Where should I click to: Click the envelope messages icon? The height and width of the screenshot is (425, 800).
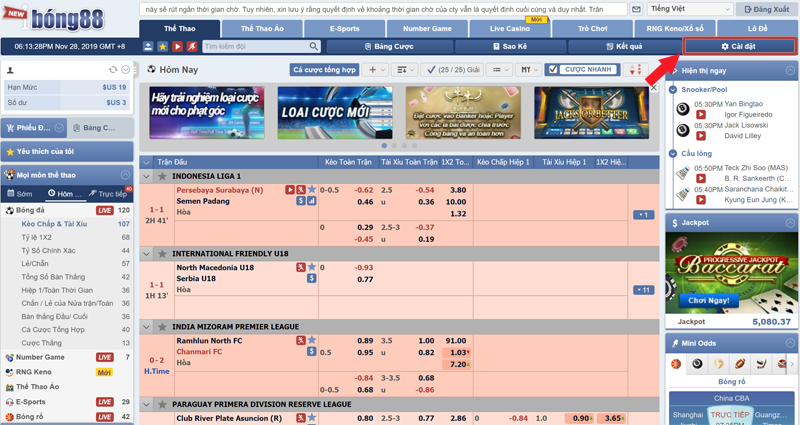[x=636, y=9]
